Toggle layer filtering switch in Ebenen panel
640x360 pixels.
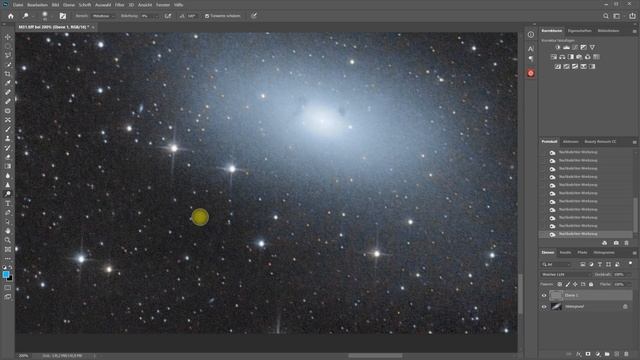pos(630,263)
